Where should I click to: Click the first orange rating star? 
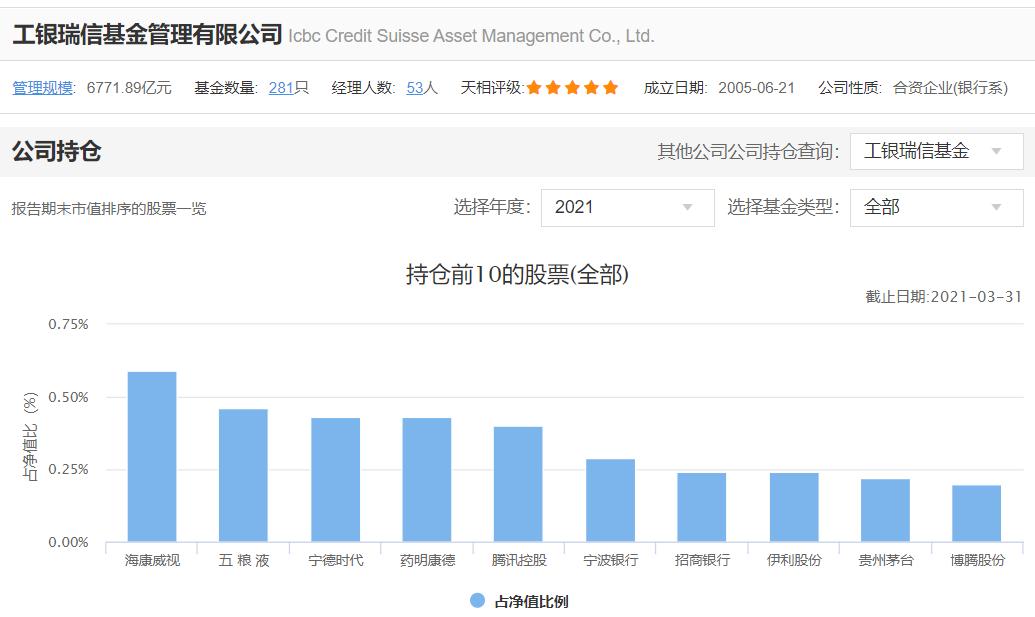pos(534,87)
